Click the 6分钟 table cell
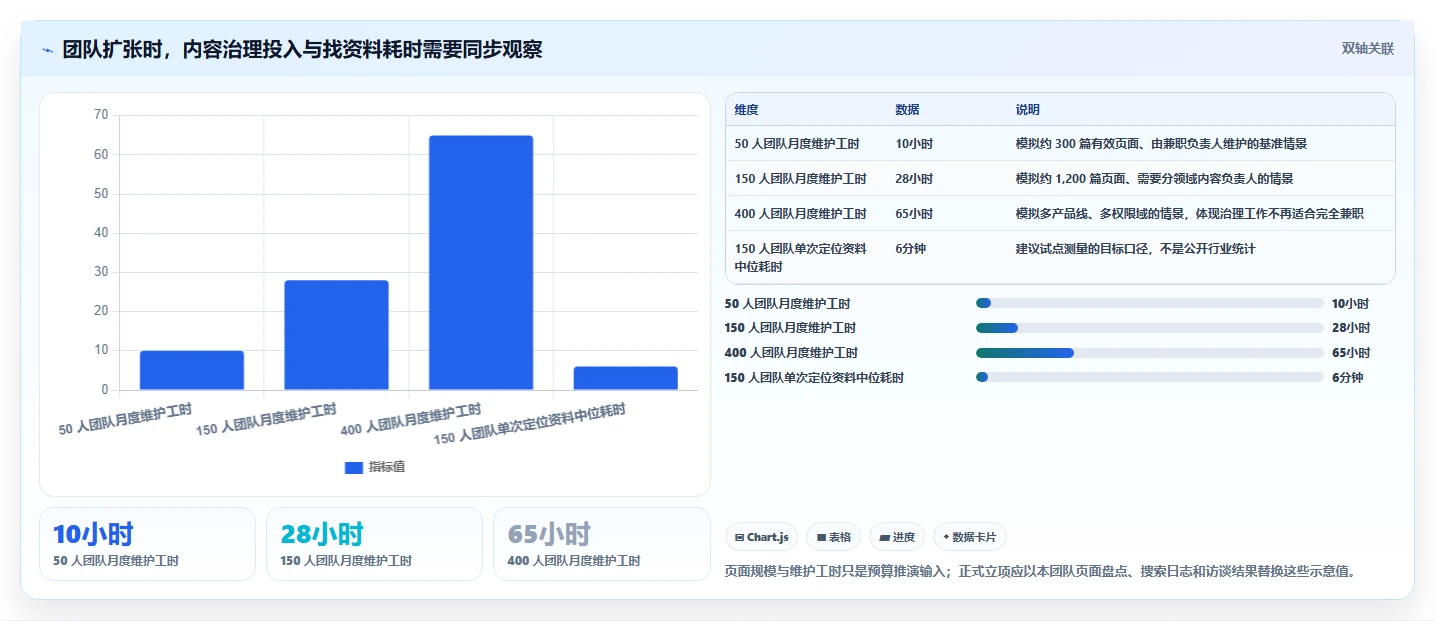This screenshot has width=1435, height=621. click(910, 249)
